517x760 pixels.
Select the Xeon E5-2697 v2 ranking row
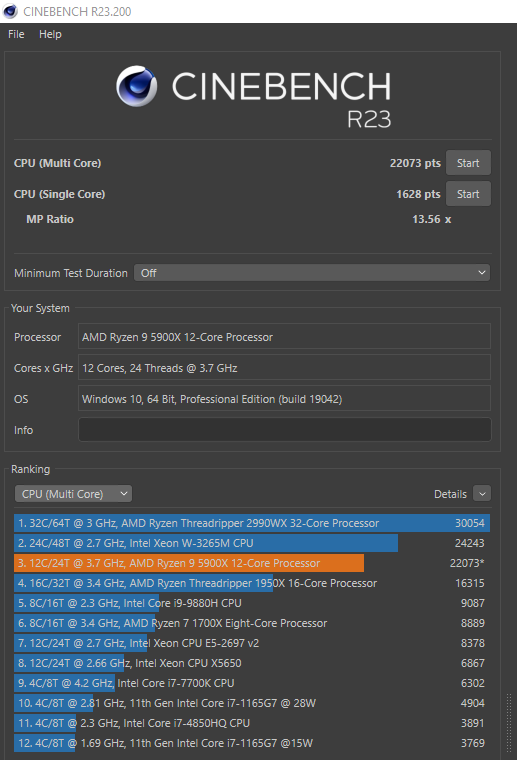(252, 643)
